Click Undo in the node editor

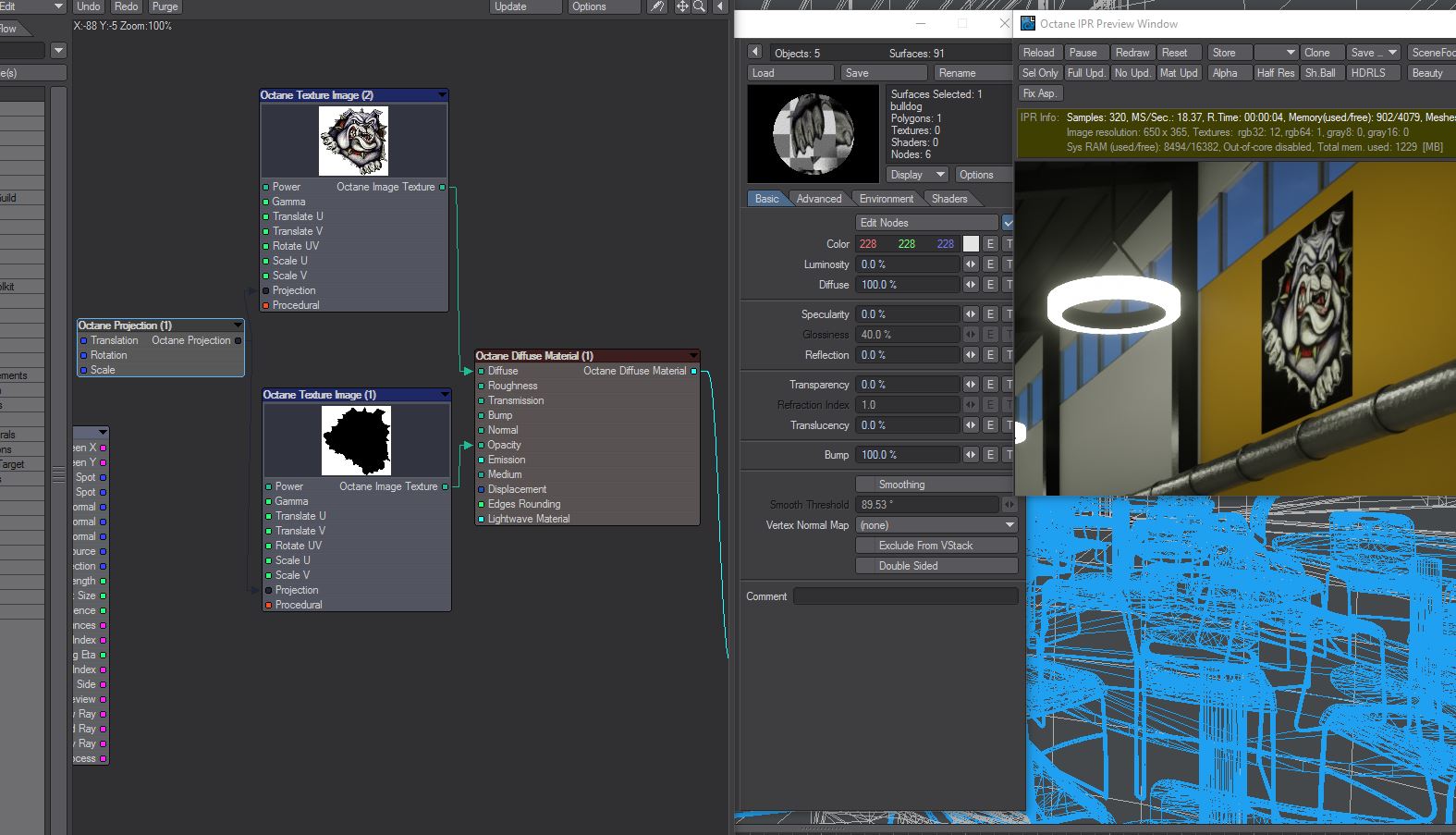click(89, 6)
